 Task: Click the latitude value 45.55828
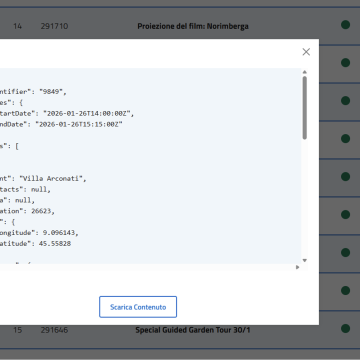55,243
